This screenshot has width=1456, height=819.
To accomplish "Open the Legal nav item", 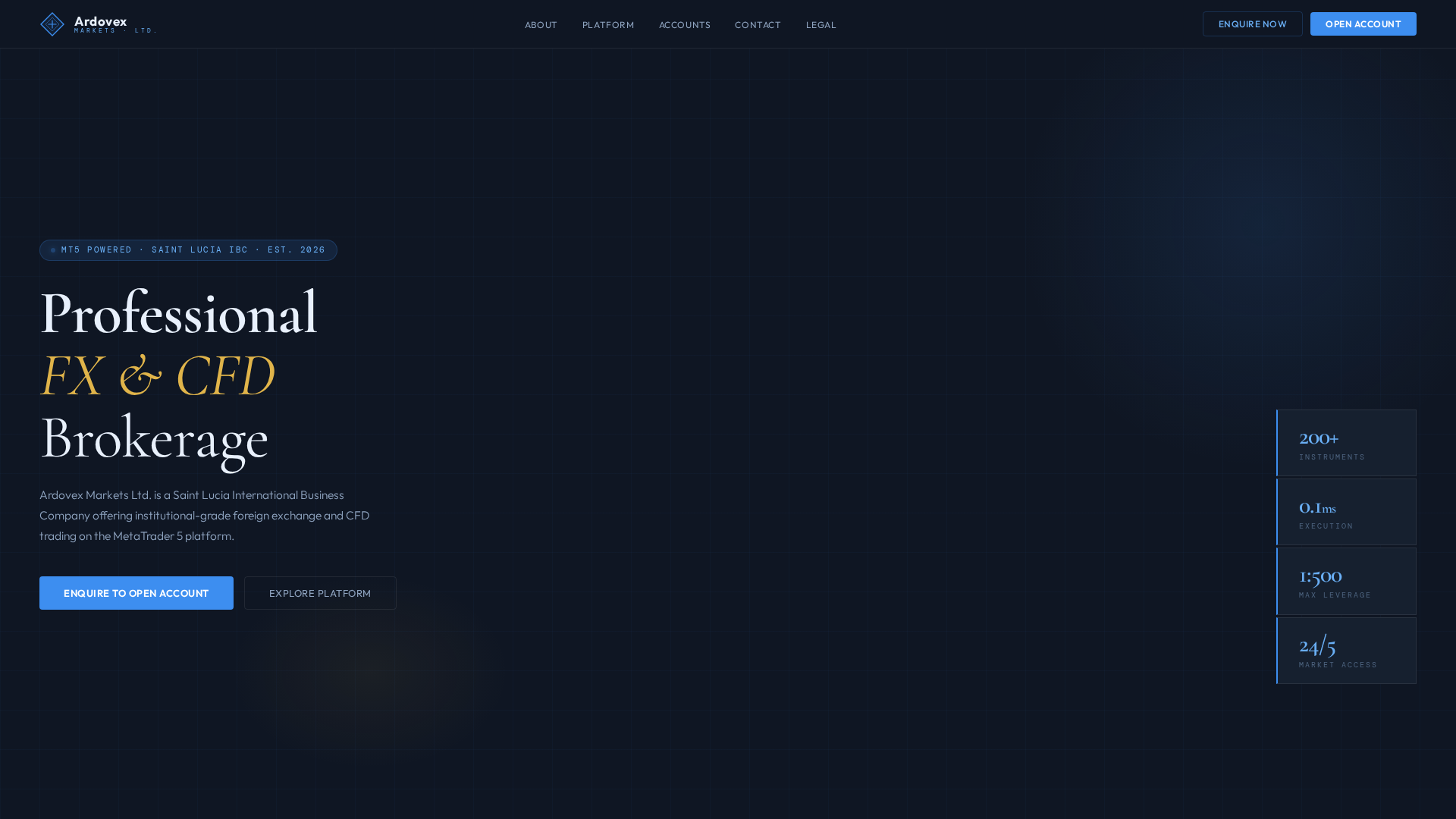I will click(x=821, y=25).
